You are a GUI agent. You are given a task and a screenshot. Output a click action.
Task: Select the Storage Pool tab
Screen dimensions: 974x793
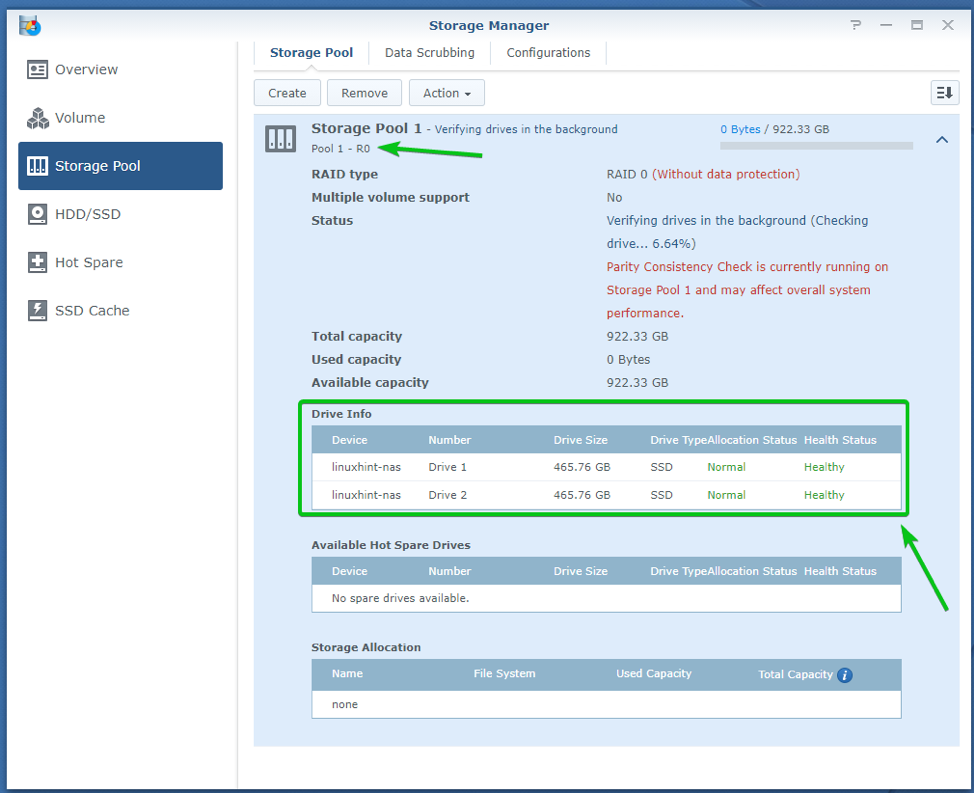point(310,53)
